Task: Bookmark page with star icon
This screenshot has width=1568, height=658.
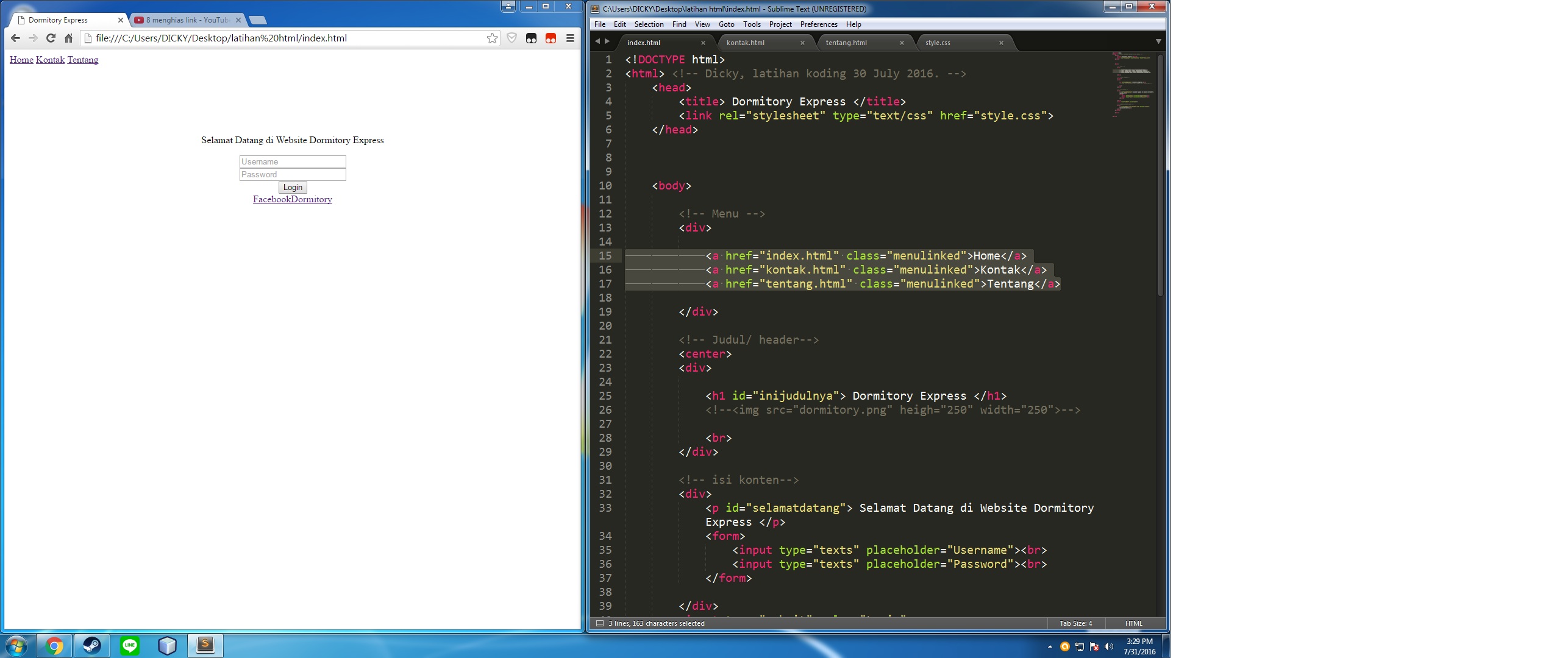Action: tap(492, 38)
